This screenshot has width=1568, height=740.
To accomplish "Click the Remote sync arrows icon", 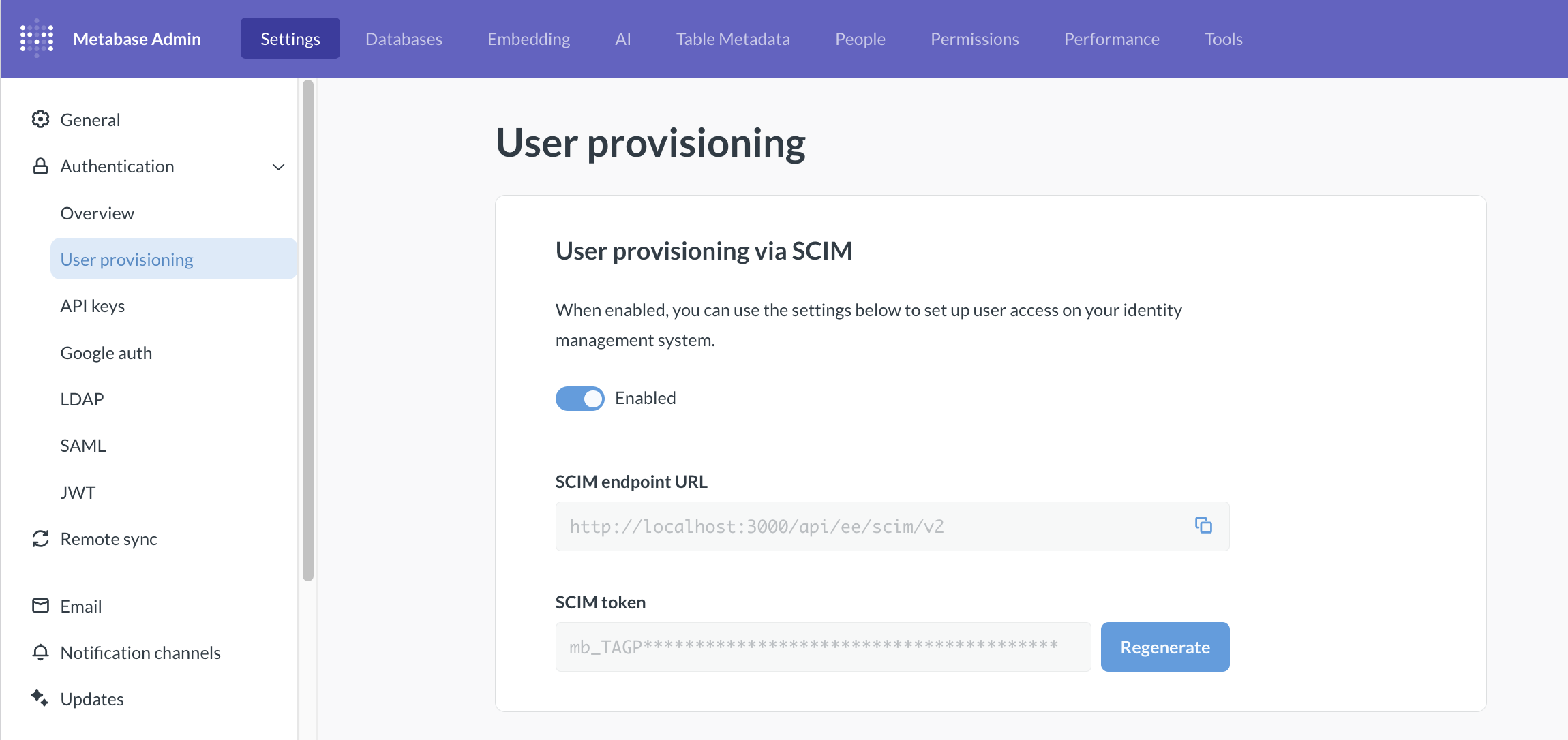I will coord(40,539).
